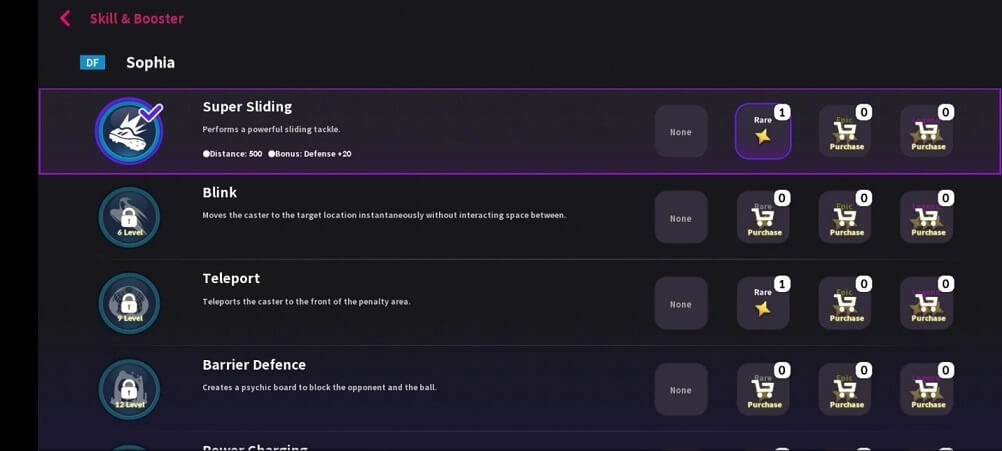Select Rare star booster for Super Sliding
The image size is (1002, 451).
[763, 131]
